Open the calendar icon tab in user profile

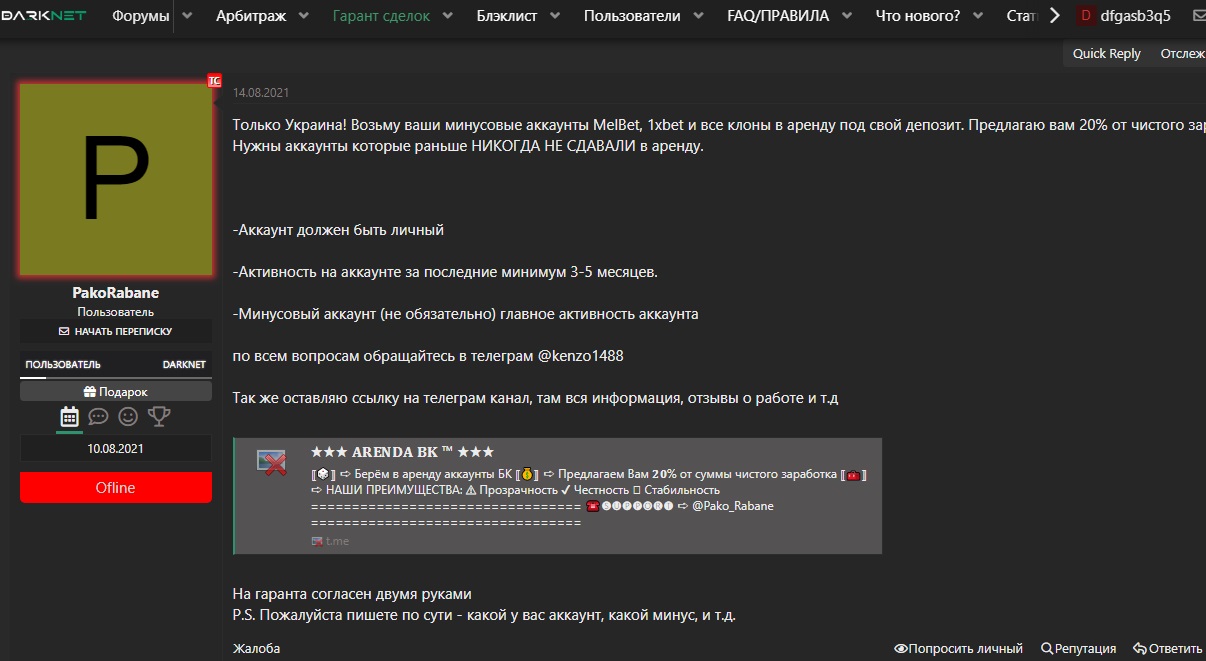[x=69, y=416]
